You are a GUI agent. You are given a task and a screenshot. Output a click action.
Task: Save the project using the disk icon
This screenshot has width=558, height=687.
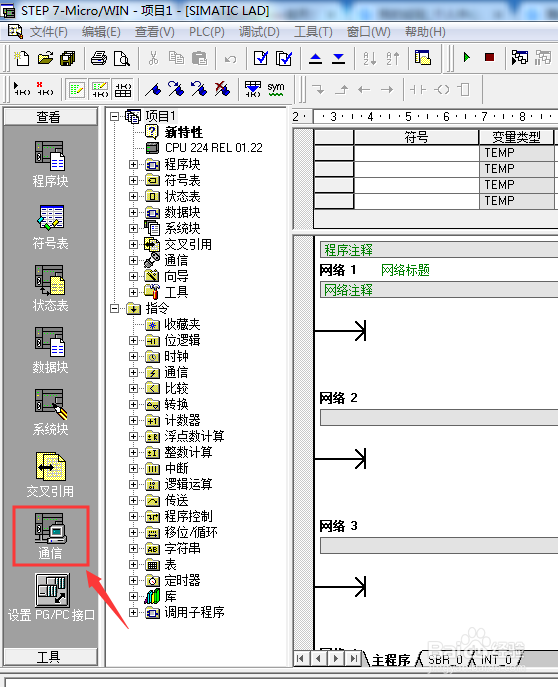coord(68,58)
